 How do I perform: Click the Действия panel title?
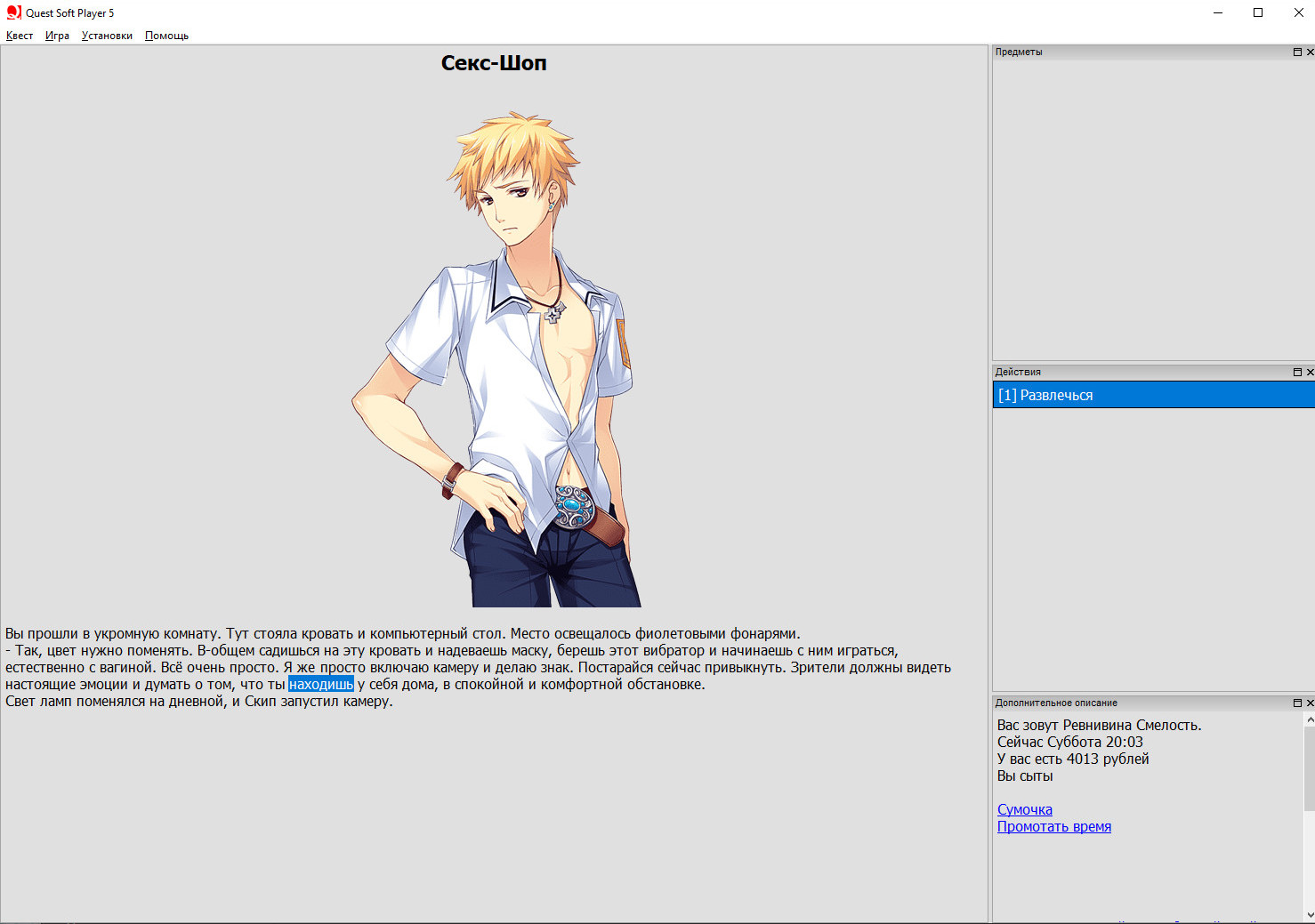click(1018, 372)
